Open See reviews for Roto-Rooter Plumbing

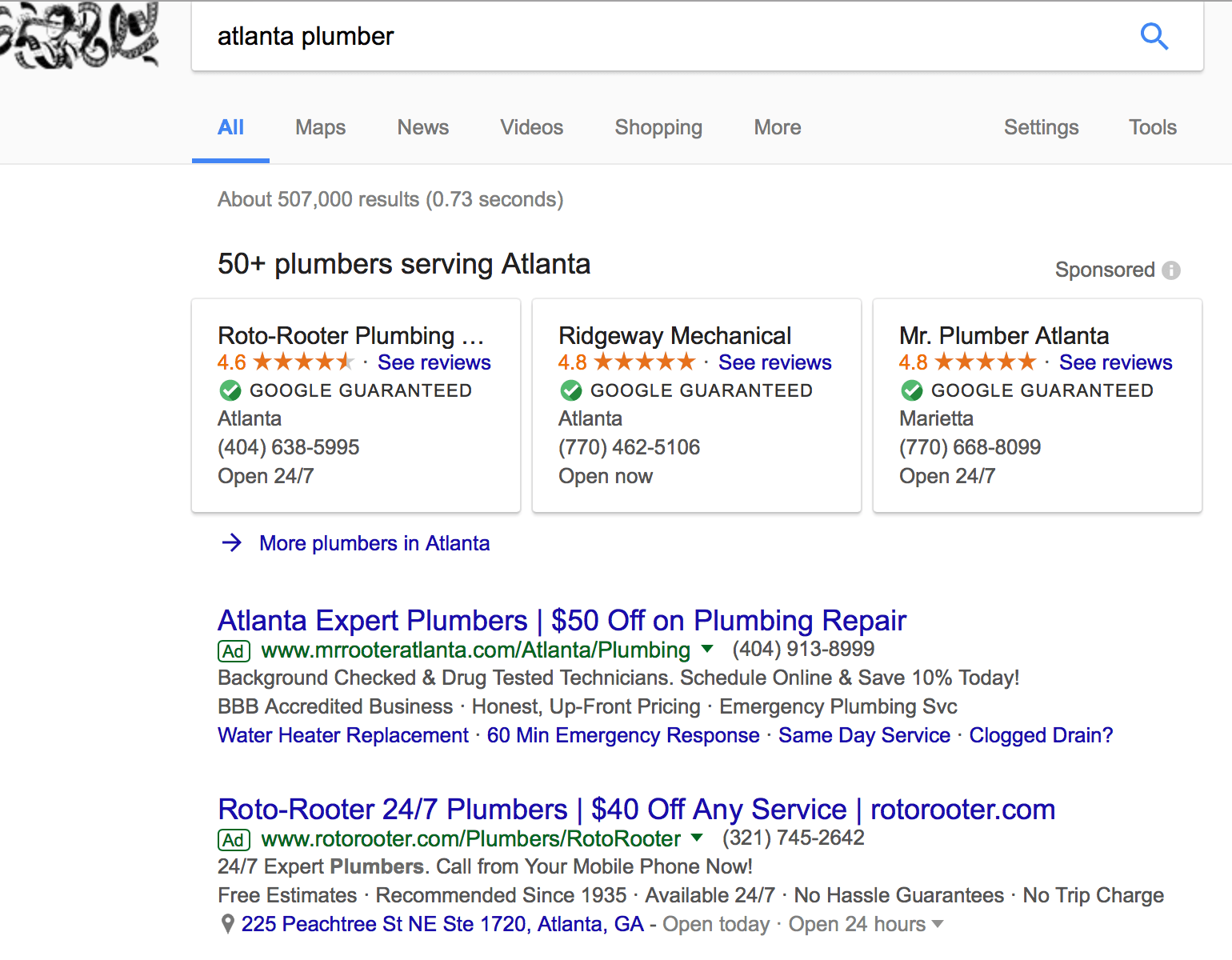coord(434,362)
